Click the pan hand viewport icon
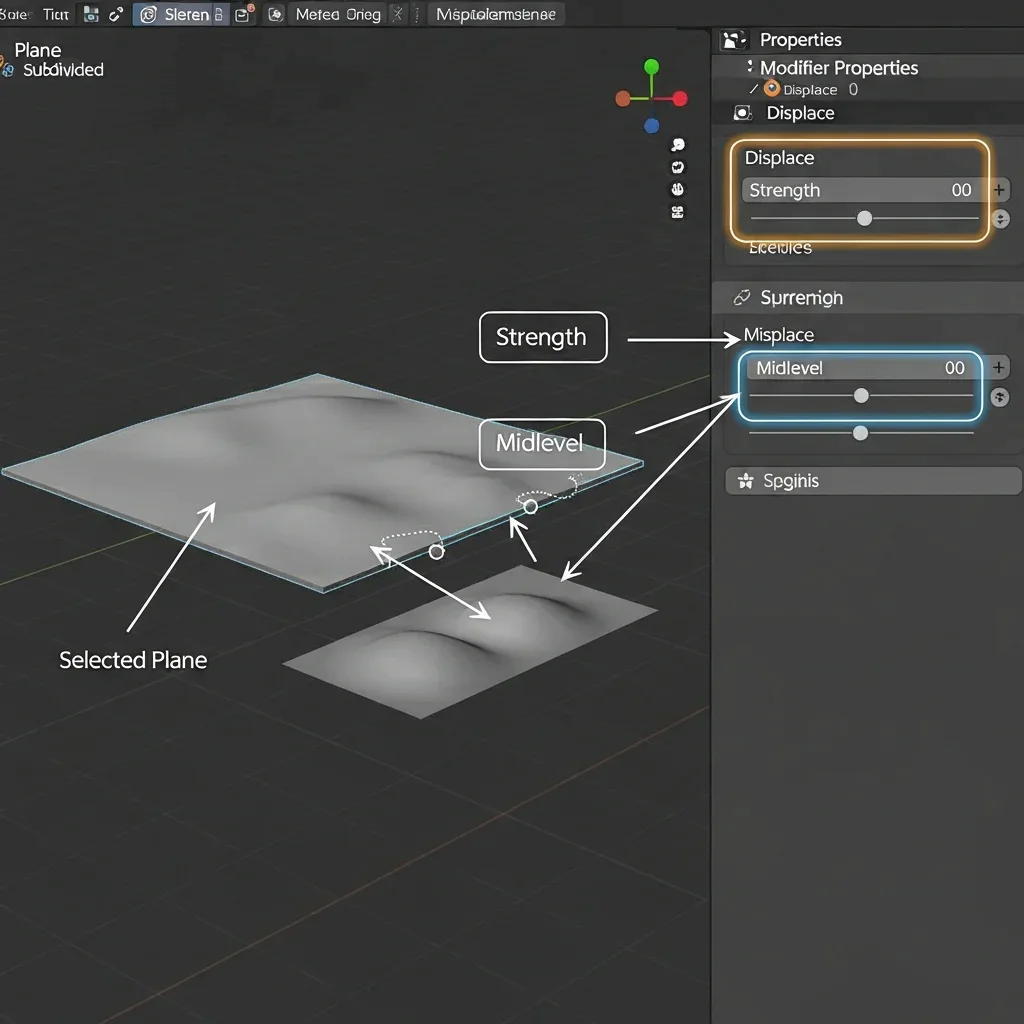Image resolution: width=1024 pixels, height=1024 pixels. click(x=678, y=189)
